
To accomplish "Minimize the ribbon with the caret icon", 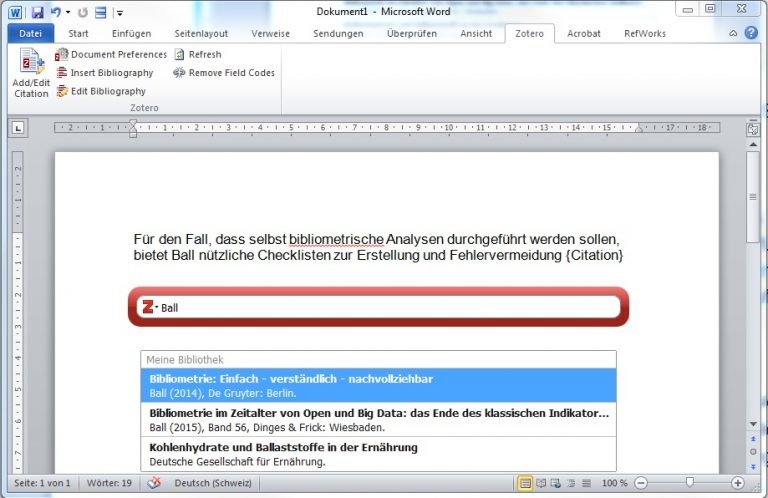I will coord(733,33).
